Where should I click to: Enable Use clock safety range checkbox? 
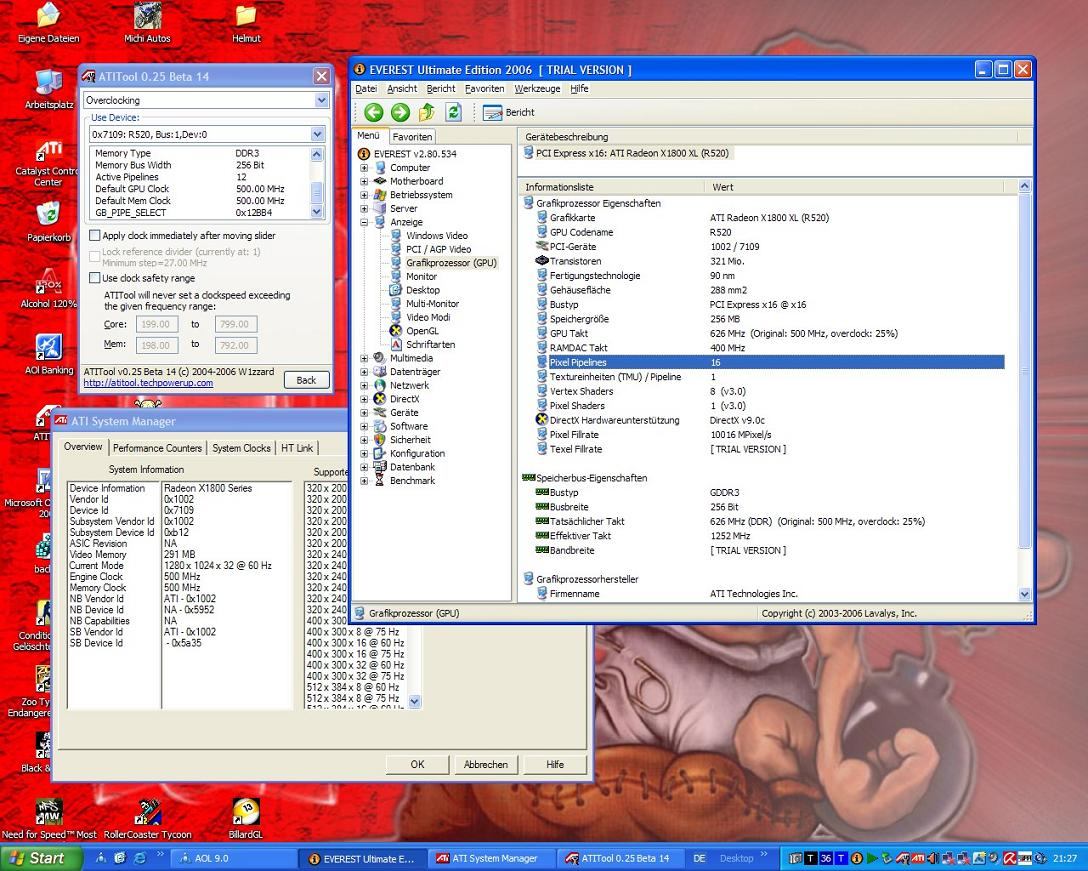pyautogui.click(x=95, y=278)
